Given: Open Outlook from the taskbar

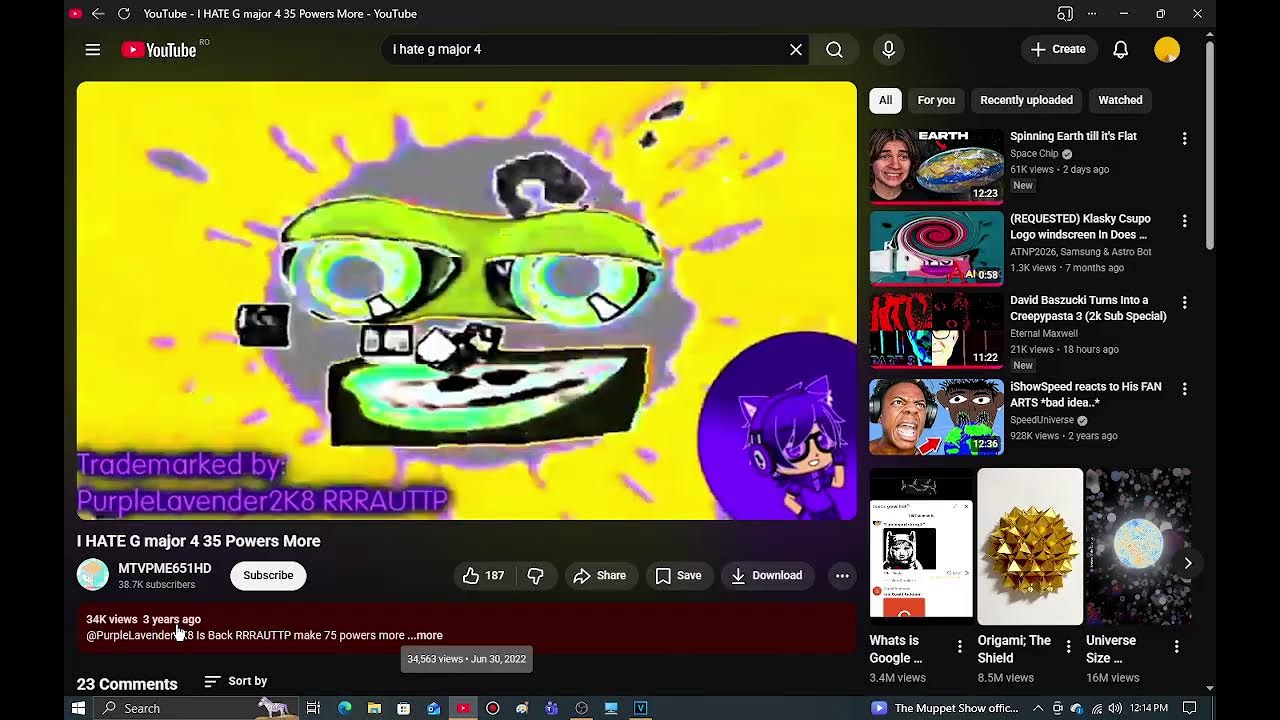Looking at the screenshot, I should (x=433, y=708).
